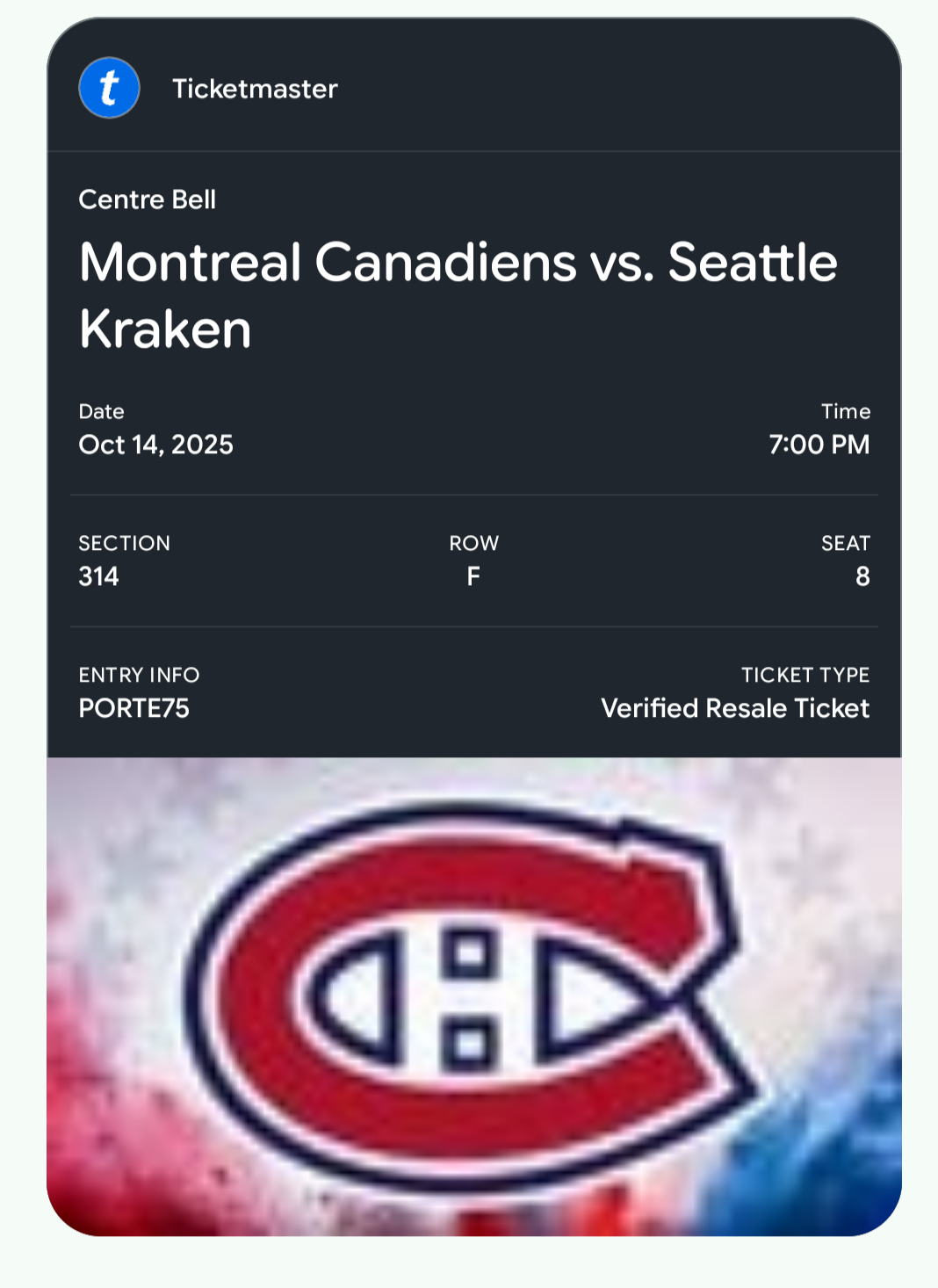Open the Montreal Canadiens vs. Seattle Kraken title
This screenshot has width=938, height=1288.
click(457, 295)
